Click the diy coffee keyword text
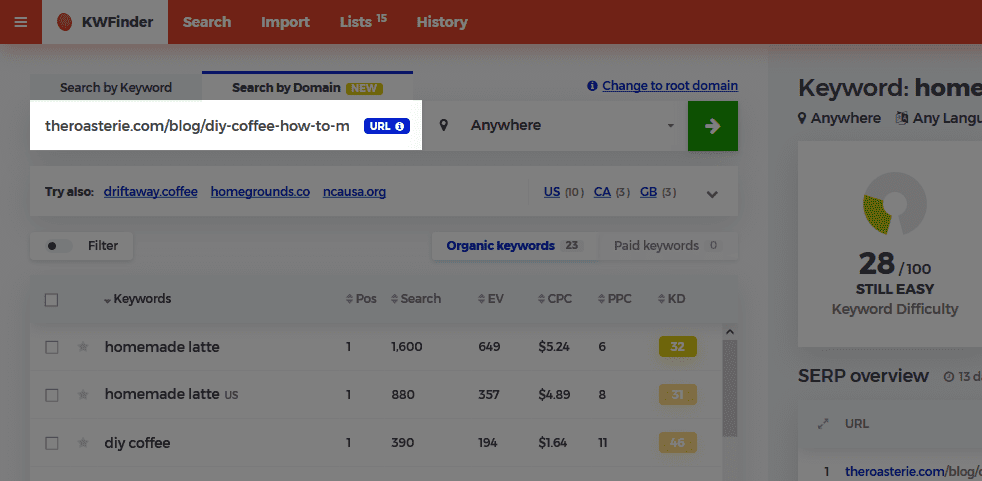 [x=137, y=443]
